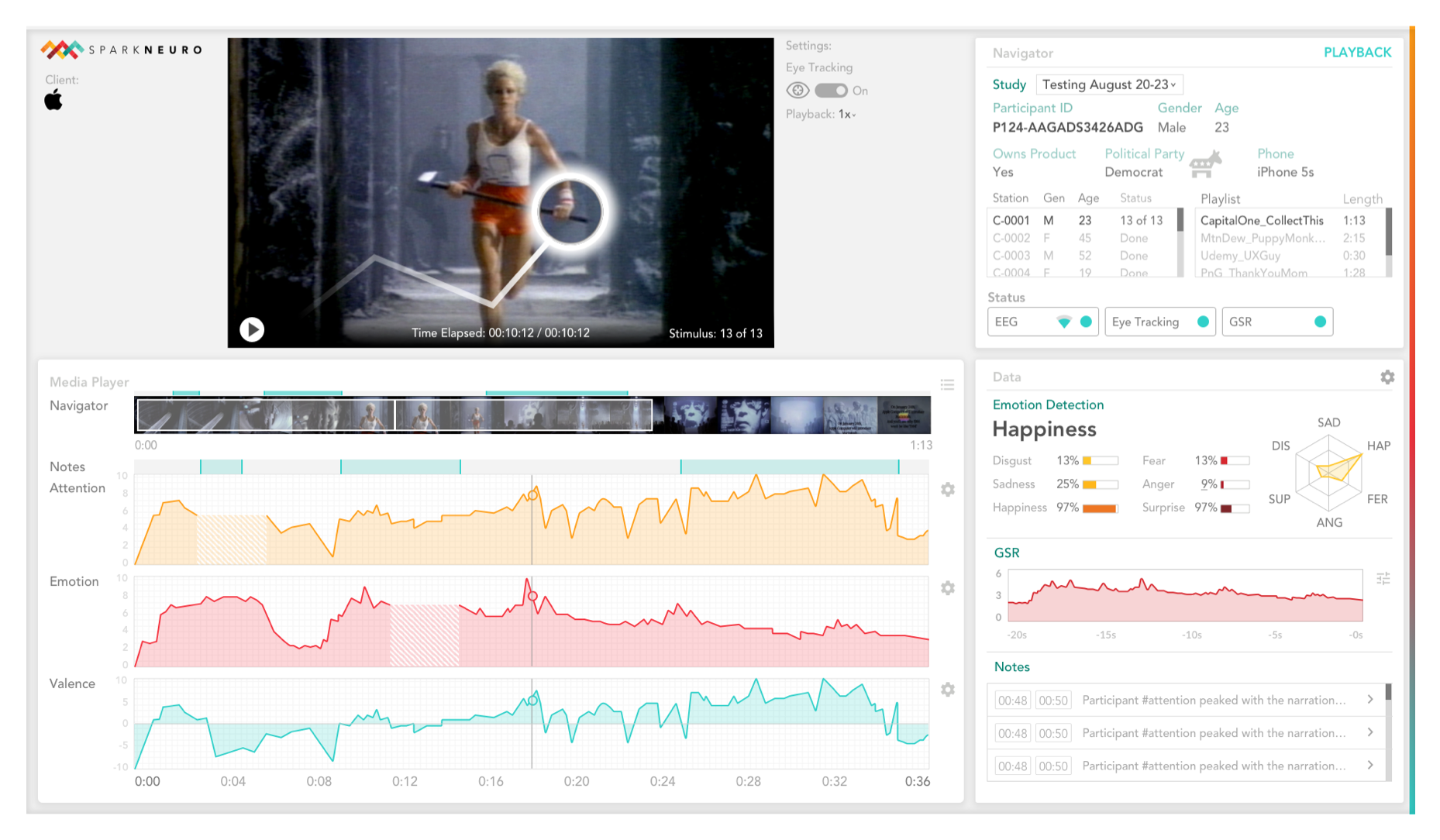Click the Eye Tracking status box label
Screen dimensions: 1440x840
1145,322
